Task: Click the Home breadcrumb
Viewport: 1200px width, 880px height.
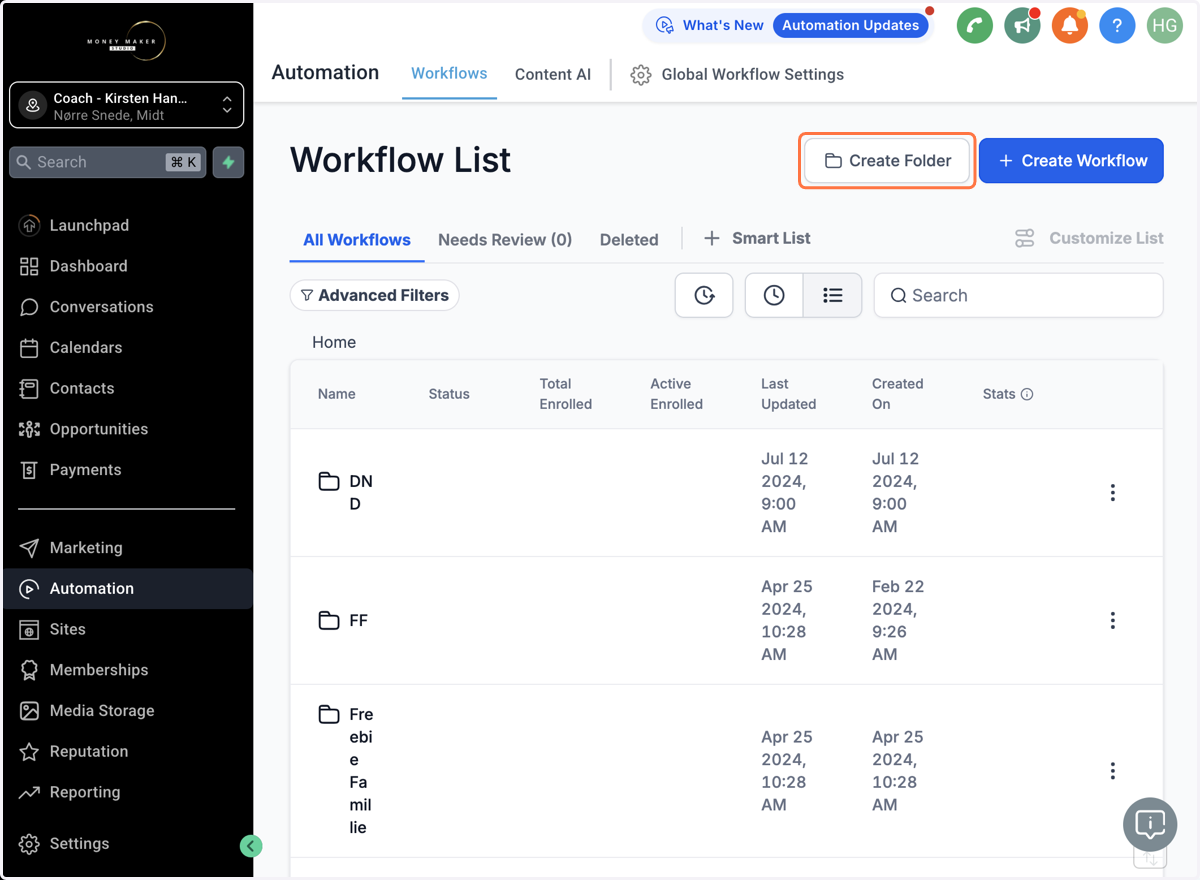Action: pyautogui.click(x=334, y=342)
